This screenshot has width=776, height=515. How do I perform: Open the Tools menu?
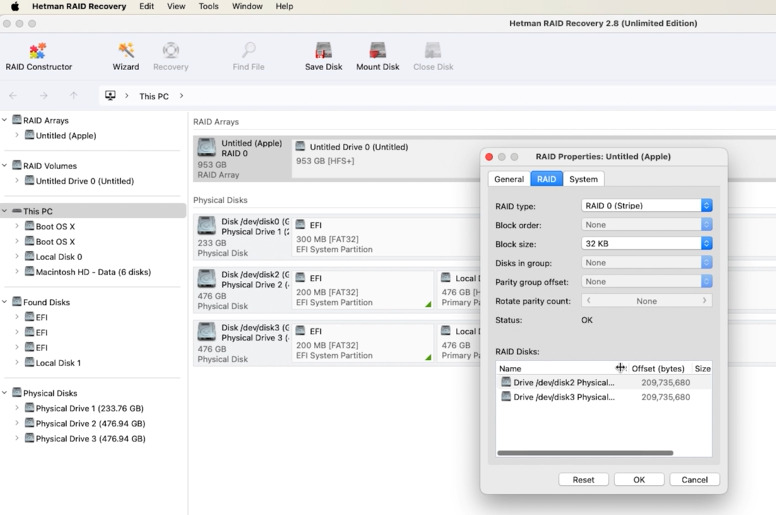tap(208, 6)
